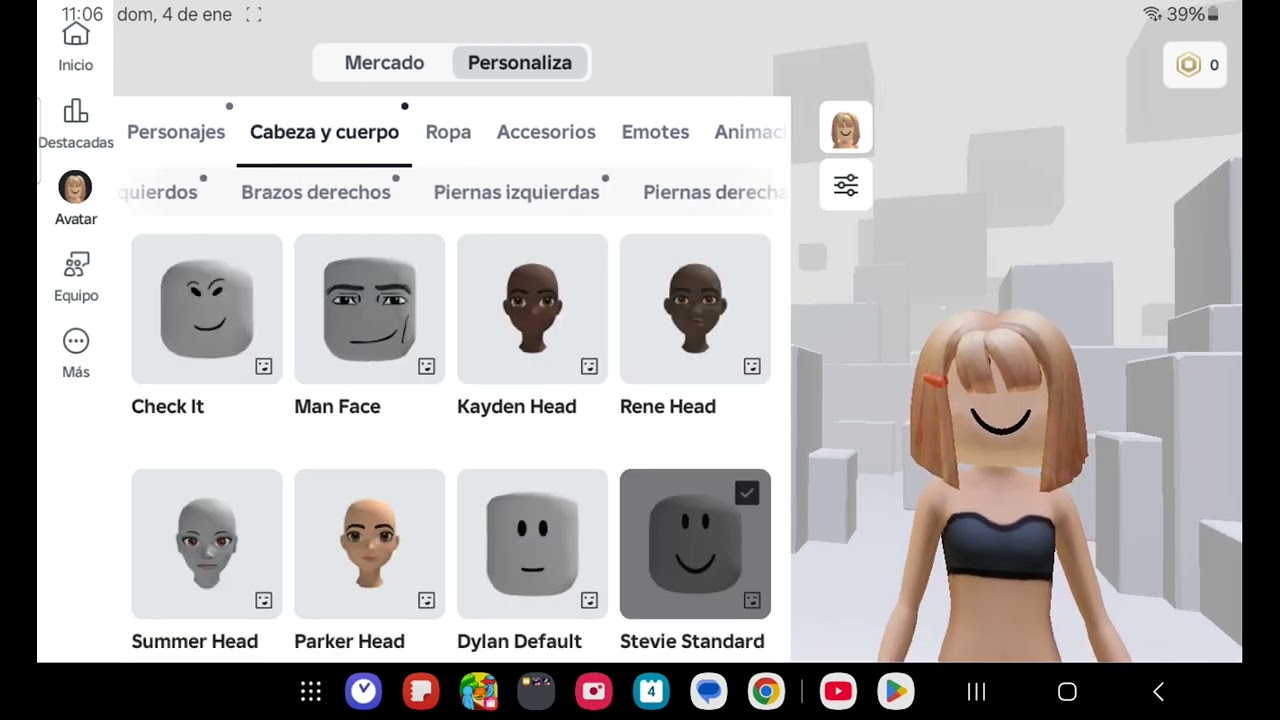Image resolution: width=1280 pixels, height=720 pixels.
Task: Tap the Android home navigation button
Action: click(x=1067, y=691)
